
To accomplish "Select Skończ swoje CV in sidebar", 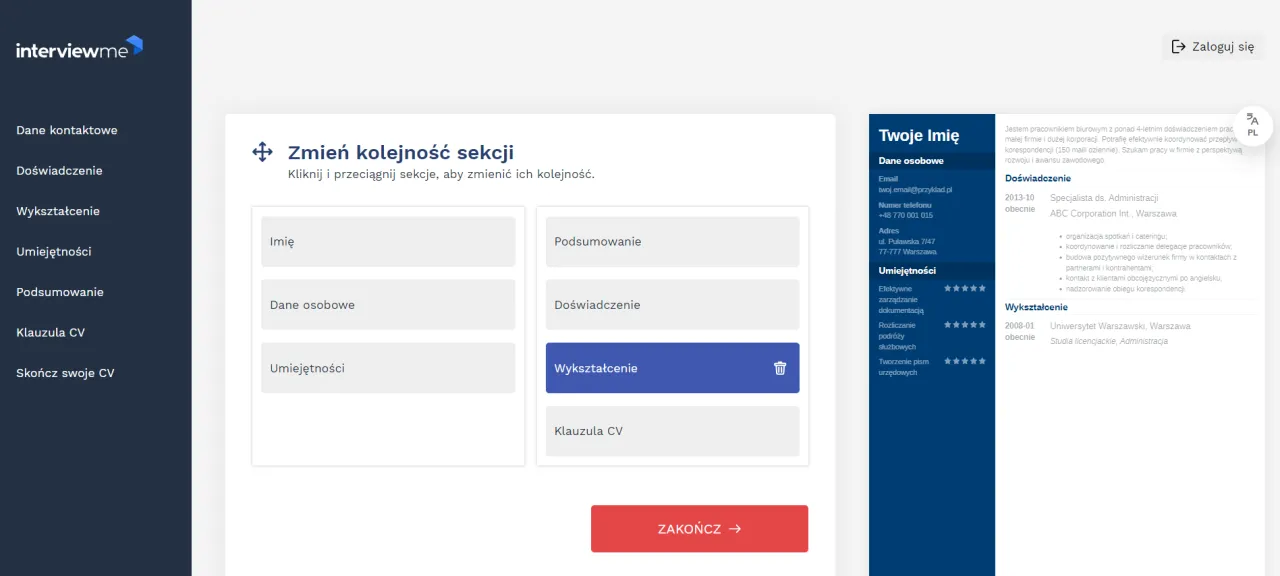I will [65, 373].
